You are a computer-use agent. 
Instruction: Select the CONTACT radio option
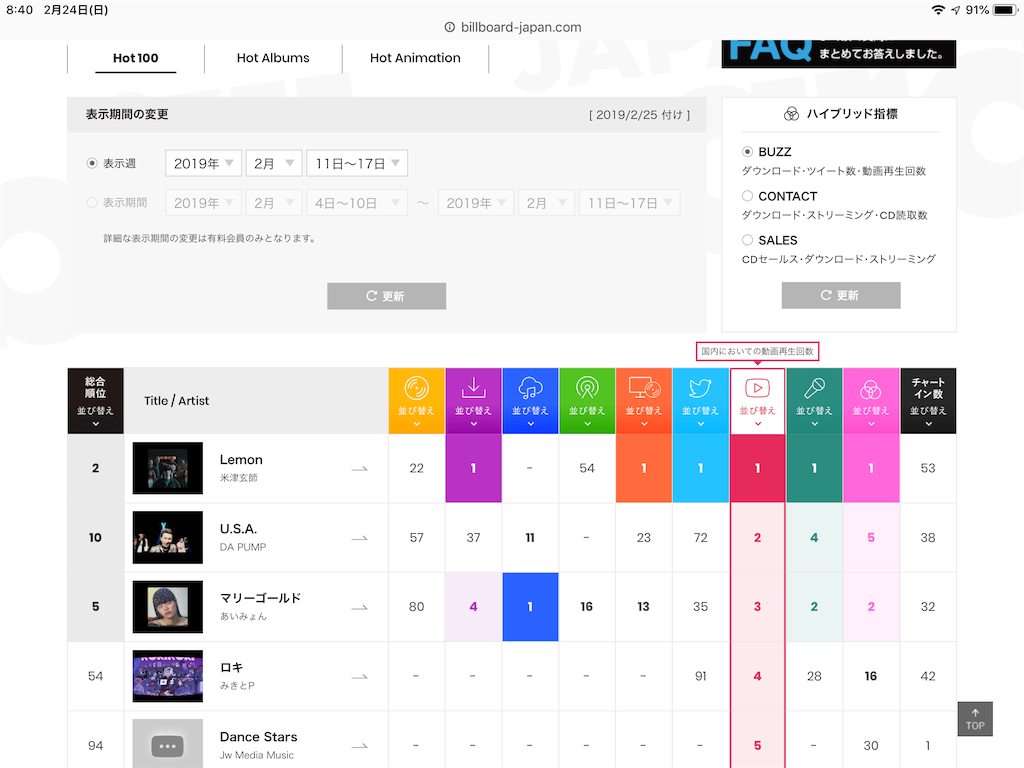[x=748, y=196]
